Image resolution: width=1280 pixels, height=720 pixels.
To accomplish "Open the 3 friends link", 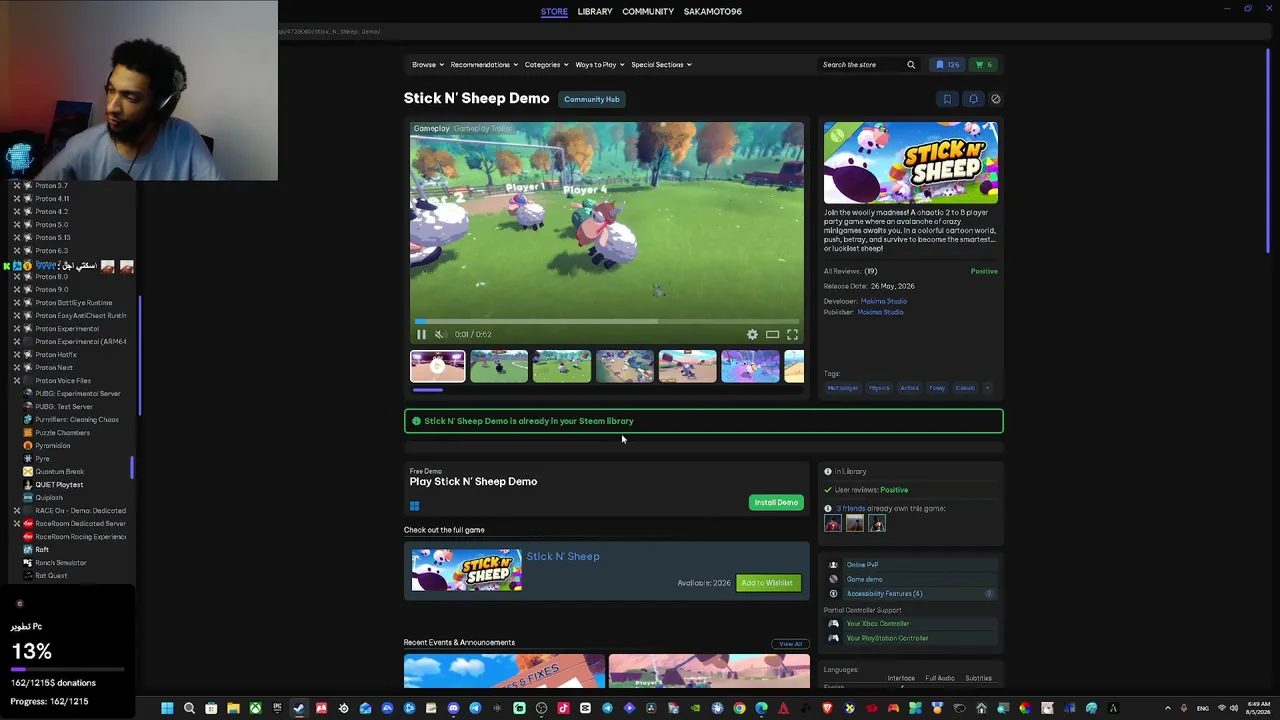I will pyautogui.click(x=851, y=509).
